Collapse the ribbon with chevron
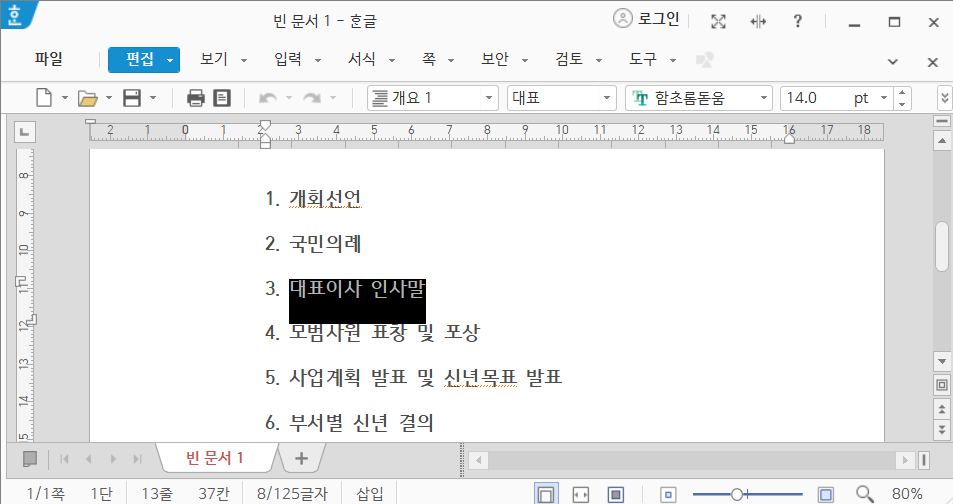The image size is (953, 504). (x=893, y=61)
